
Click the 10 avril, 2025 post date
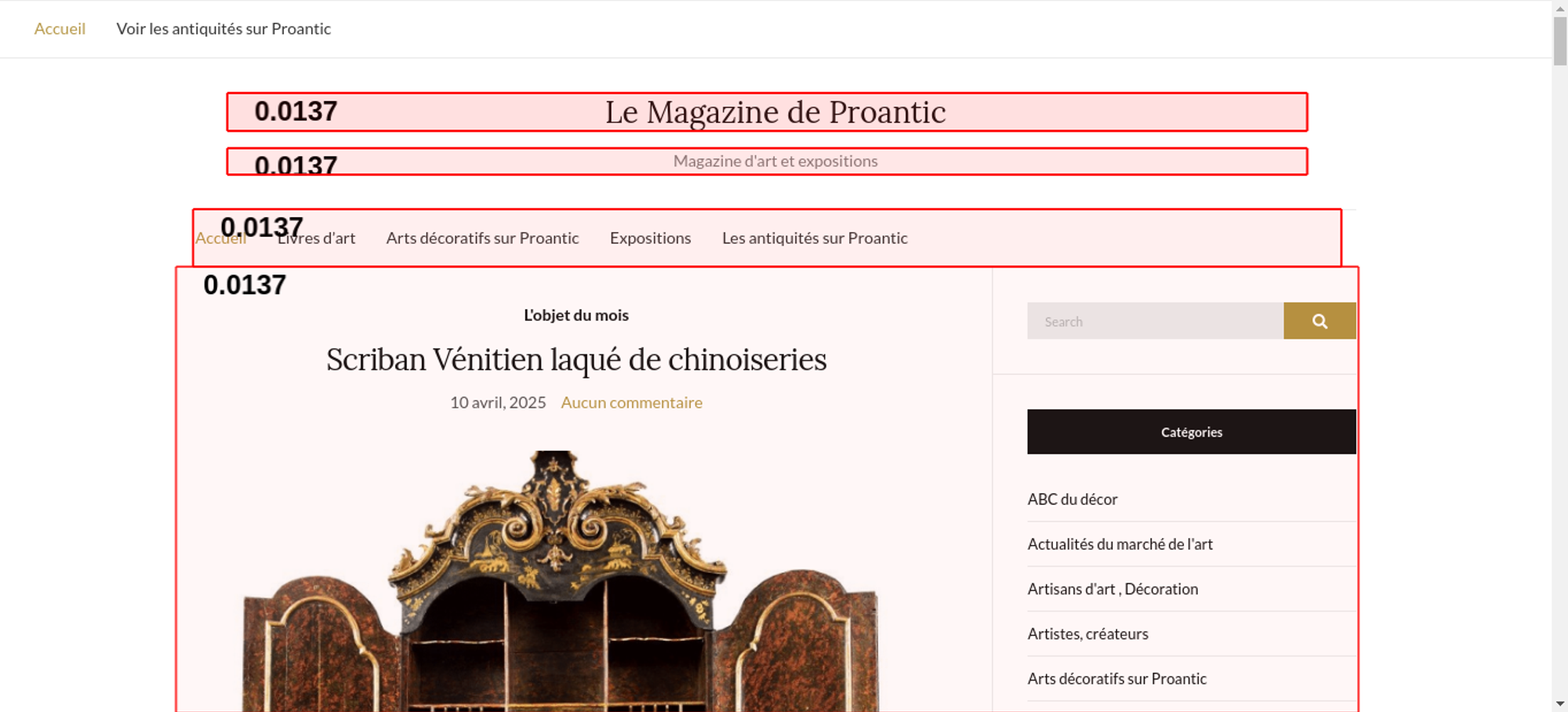coord(498,403)
